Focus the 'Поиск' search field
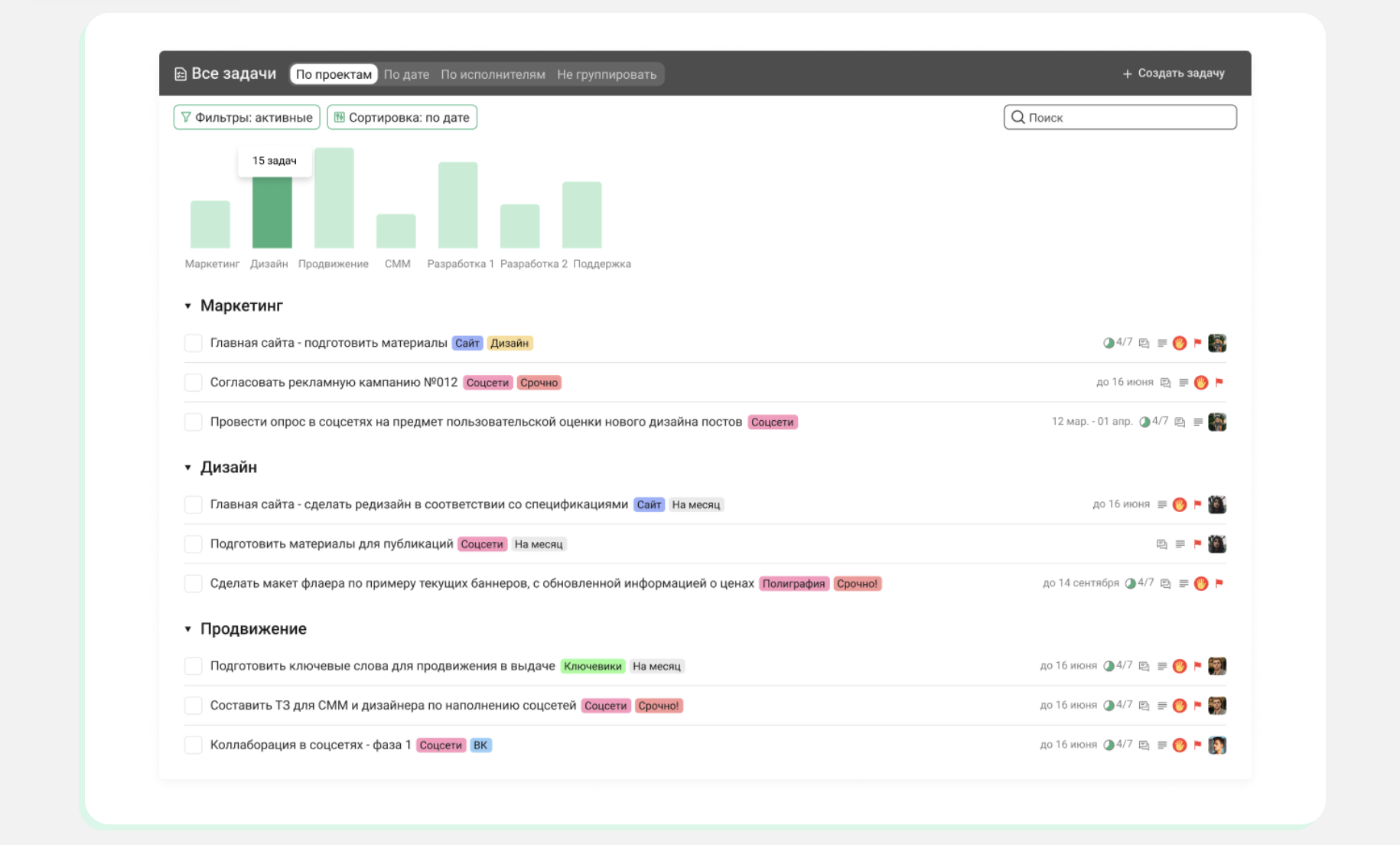Viewport: 1400px width, 845px height. 1120,117
